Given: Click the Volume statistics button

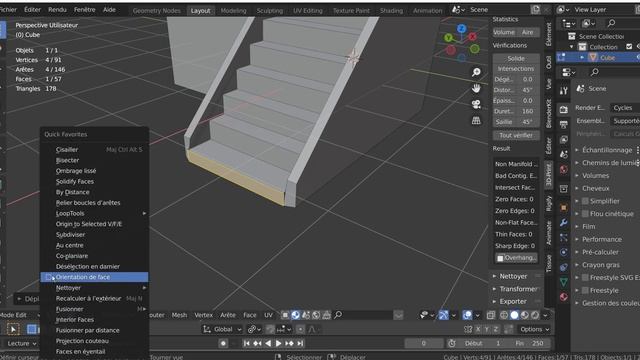Looking at the screenshot, I should (504, 32).
